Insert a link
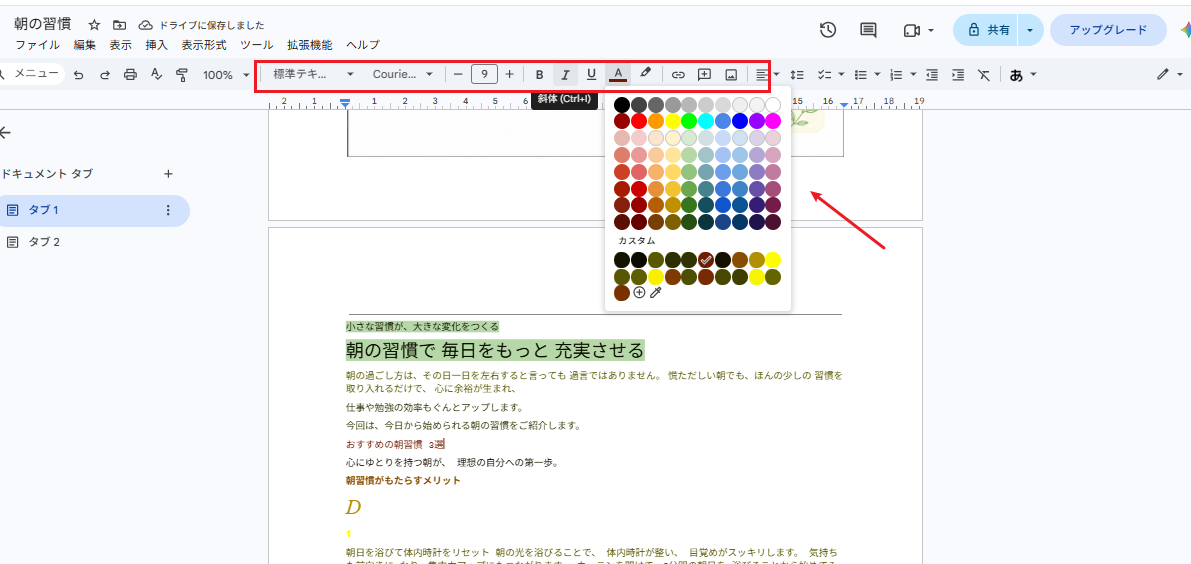1191x564 pixels. [x=678, y=74]
